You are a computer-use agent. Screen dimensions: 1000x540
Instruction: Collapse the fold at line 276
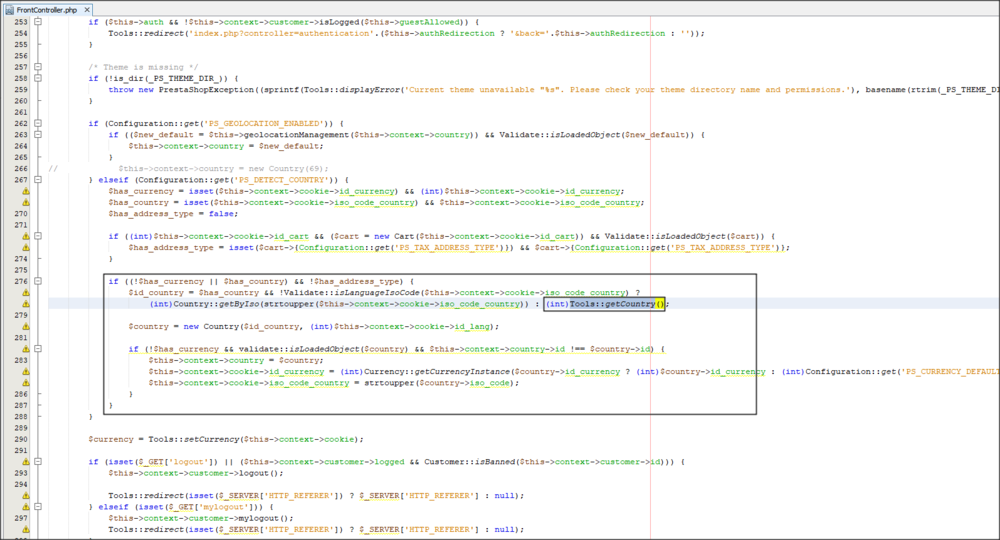pyautogui.click(x=38, y=281)
